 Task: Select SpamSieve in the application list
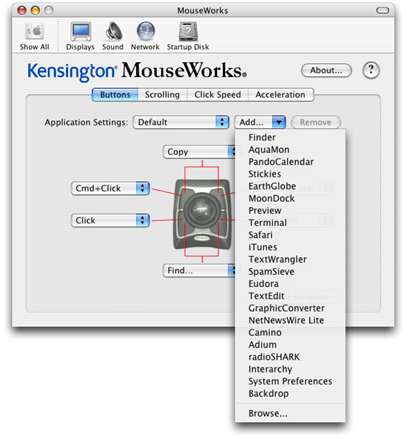pyautogui.click(x=290, y=272)
